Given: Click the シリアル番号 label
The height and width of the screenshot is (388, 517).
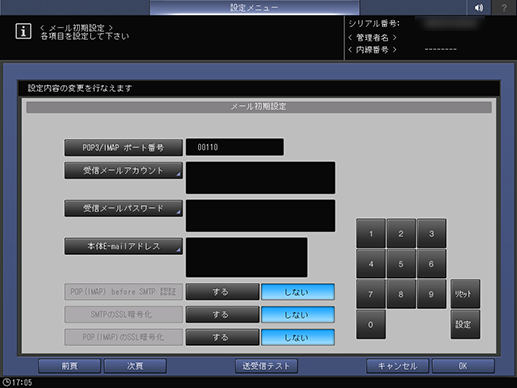Looking at the screenshot, I should (374, 24).
